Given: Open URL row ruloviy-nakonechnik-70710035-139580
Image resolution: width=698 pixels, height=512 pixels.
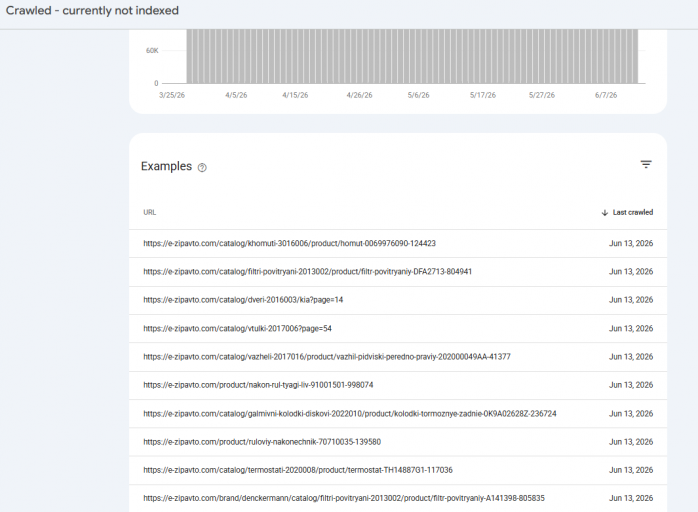Looking at the screenshot, I should click(x=398, y=442).
